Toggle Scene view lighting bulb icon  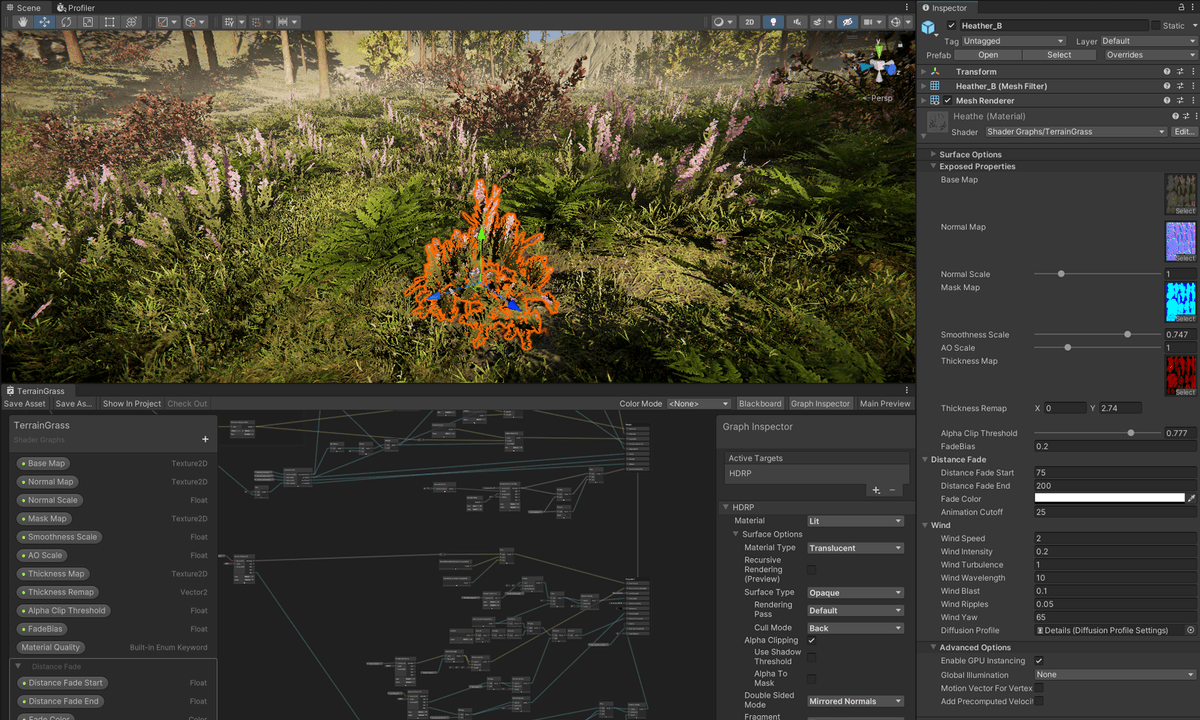point(773,22)
